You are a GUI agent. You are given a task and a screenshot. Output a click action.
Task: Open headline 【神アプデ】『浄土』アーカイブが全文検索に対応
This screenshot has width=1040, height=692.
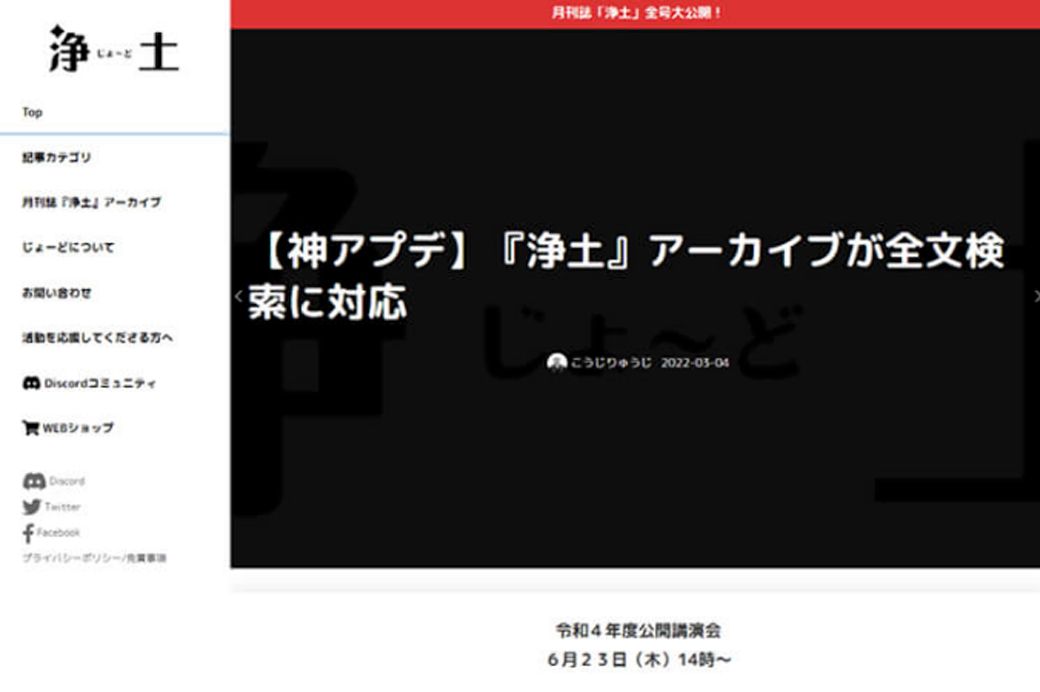point(627,275)
